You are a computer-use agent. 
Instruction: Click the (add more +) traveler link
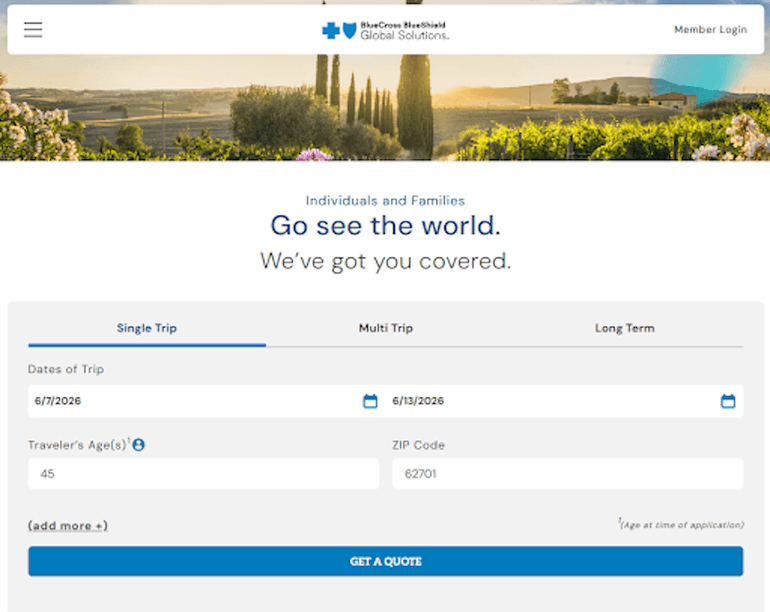pyautogui.click(x=68, y=526)
